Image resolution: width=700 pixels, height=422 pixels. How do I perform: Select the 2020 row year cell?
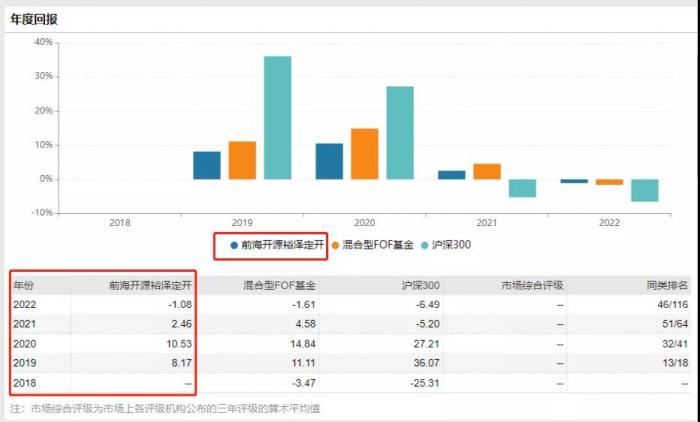[x=25, y=344]
